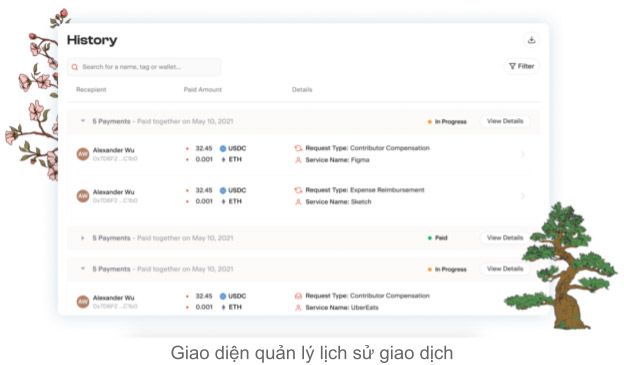Click USDC coin icon in Figma row
Screen dimensions: 624x365
(x=223, y=148)
